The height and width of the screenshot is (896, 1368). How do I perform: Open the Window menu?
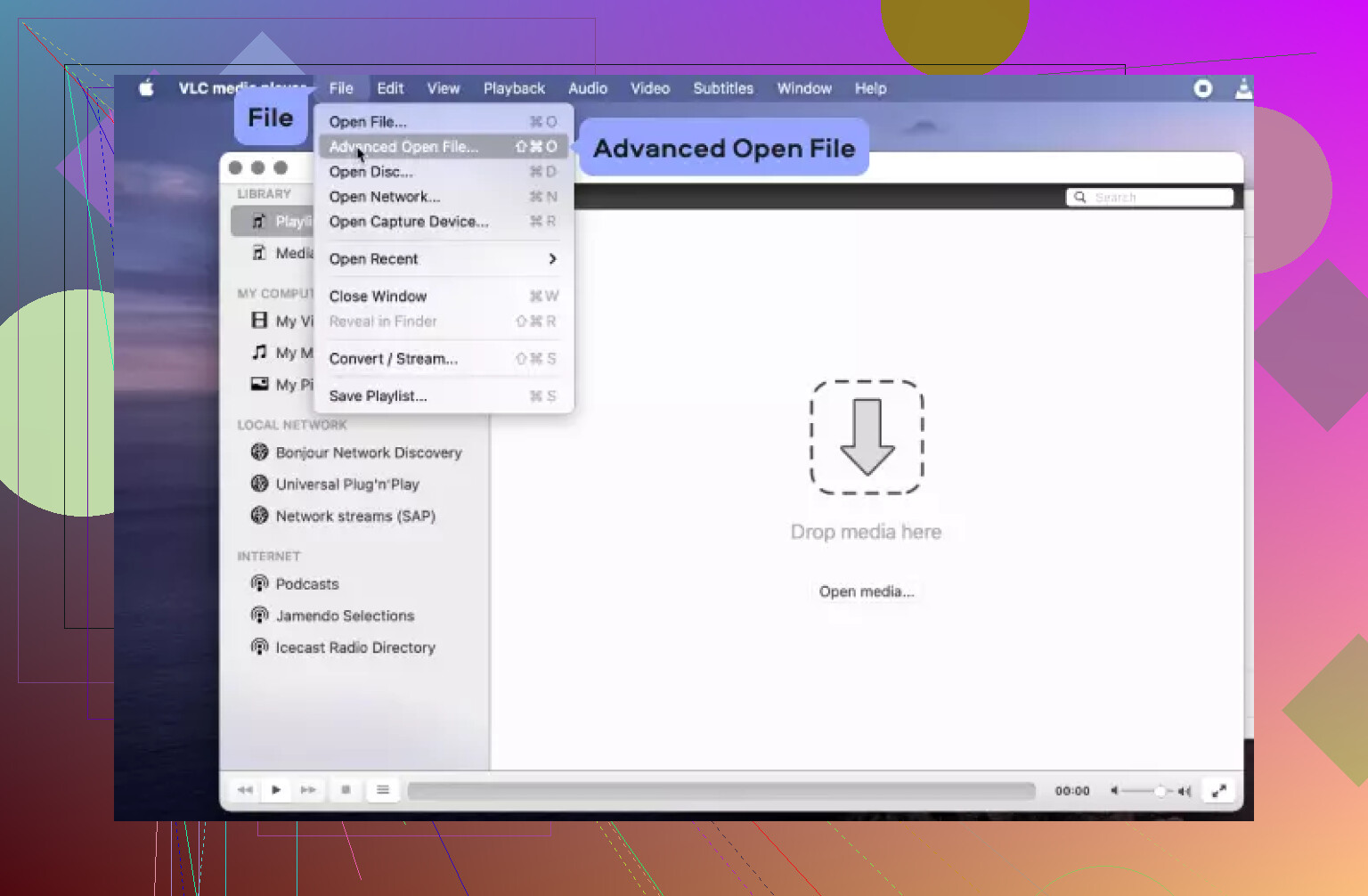tap(804, 88)
